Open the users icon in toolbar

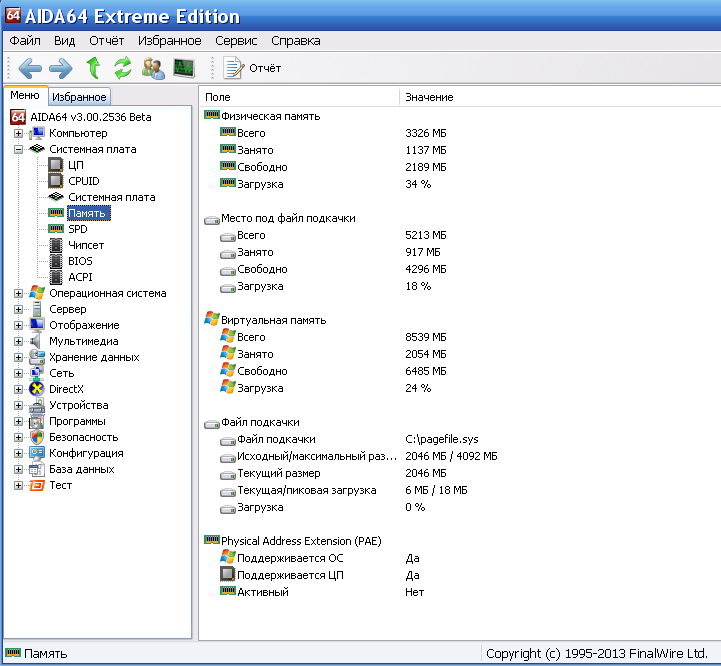tap(153, 68)
